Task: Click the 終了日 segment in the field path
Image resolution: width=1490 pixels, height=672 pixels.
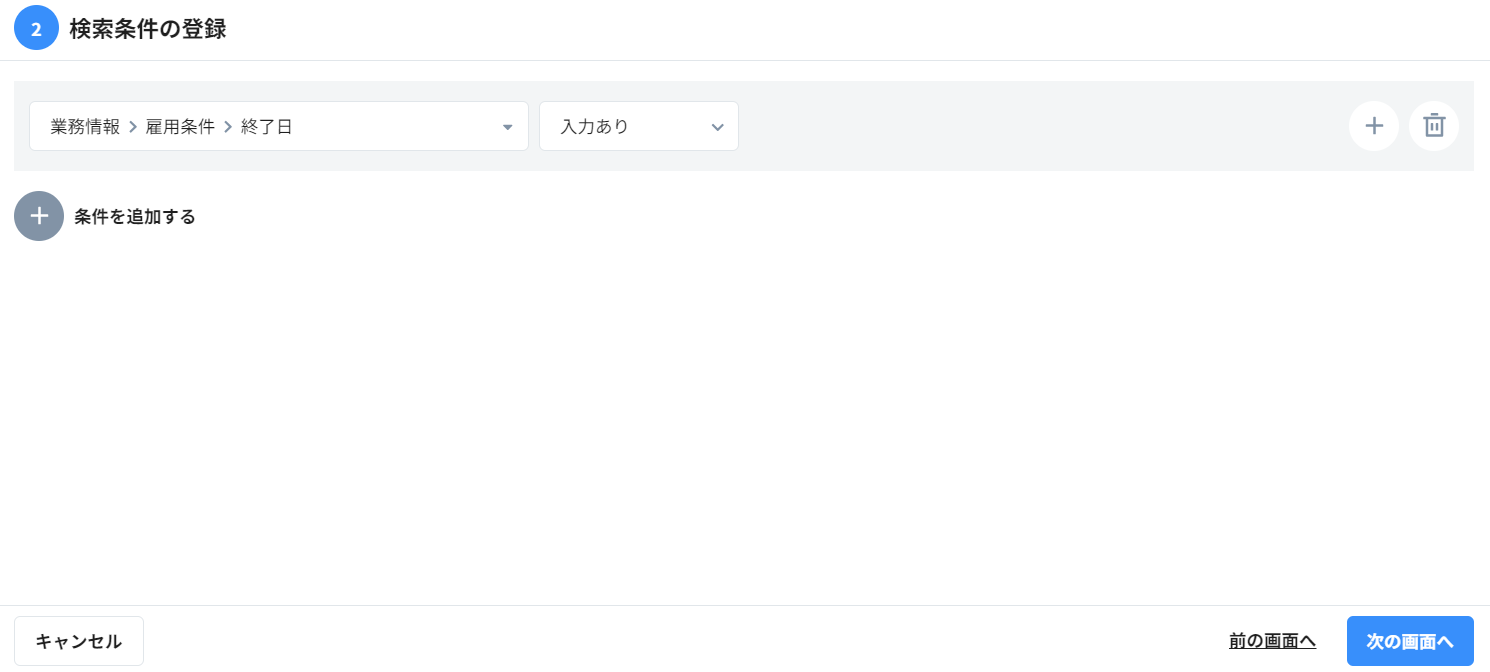Action: pyautogui.click(x=267, y=127)
